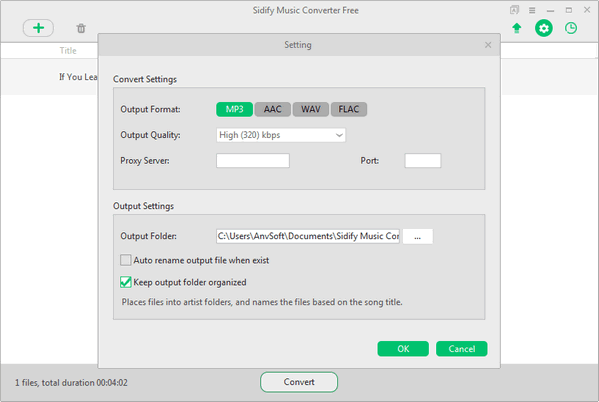Expand the Output Quality dropdown
The image size is (599, 402).
281,135
